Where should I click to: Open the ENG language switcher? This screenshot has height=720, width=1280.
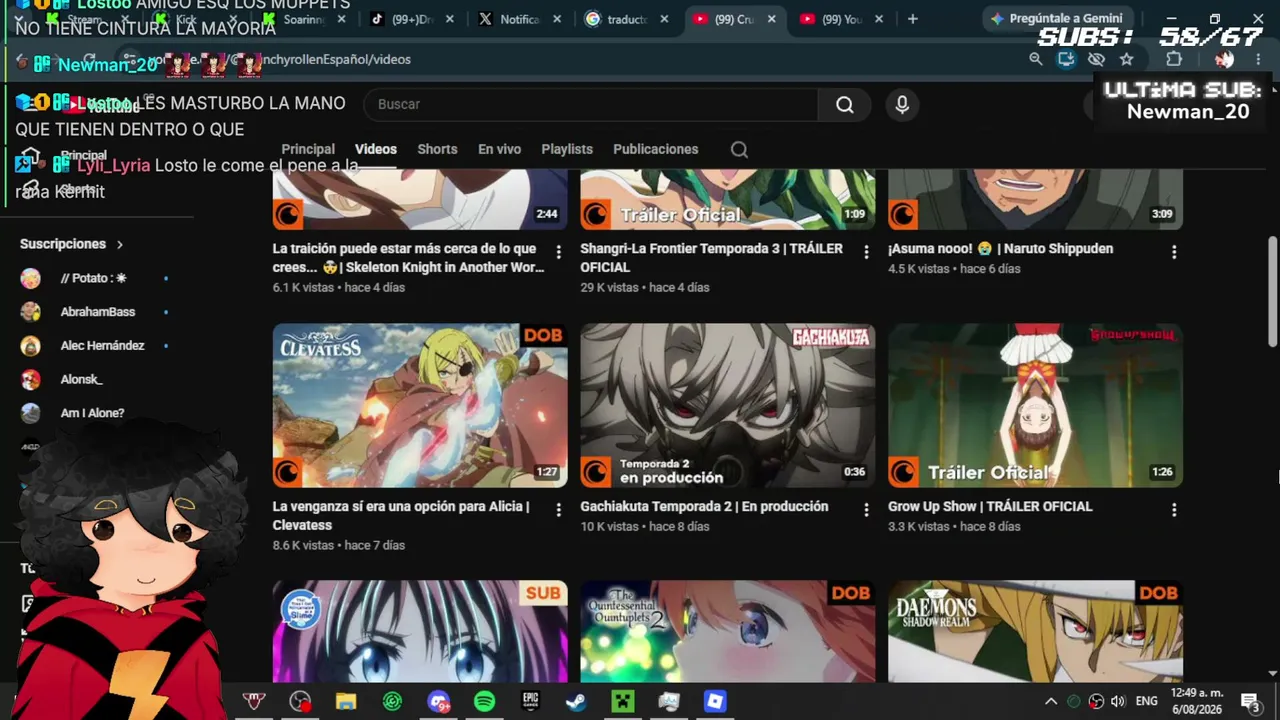point(1146,701)
